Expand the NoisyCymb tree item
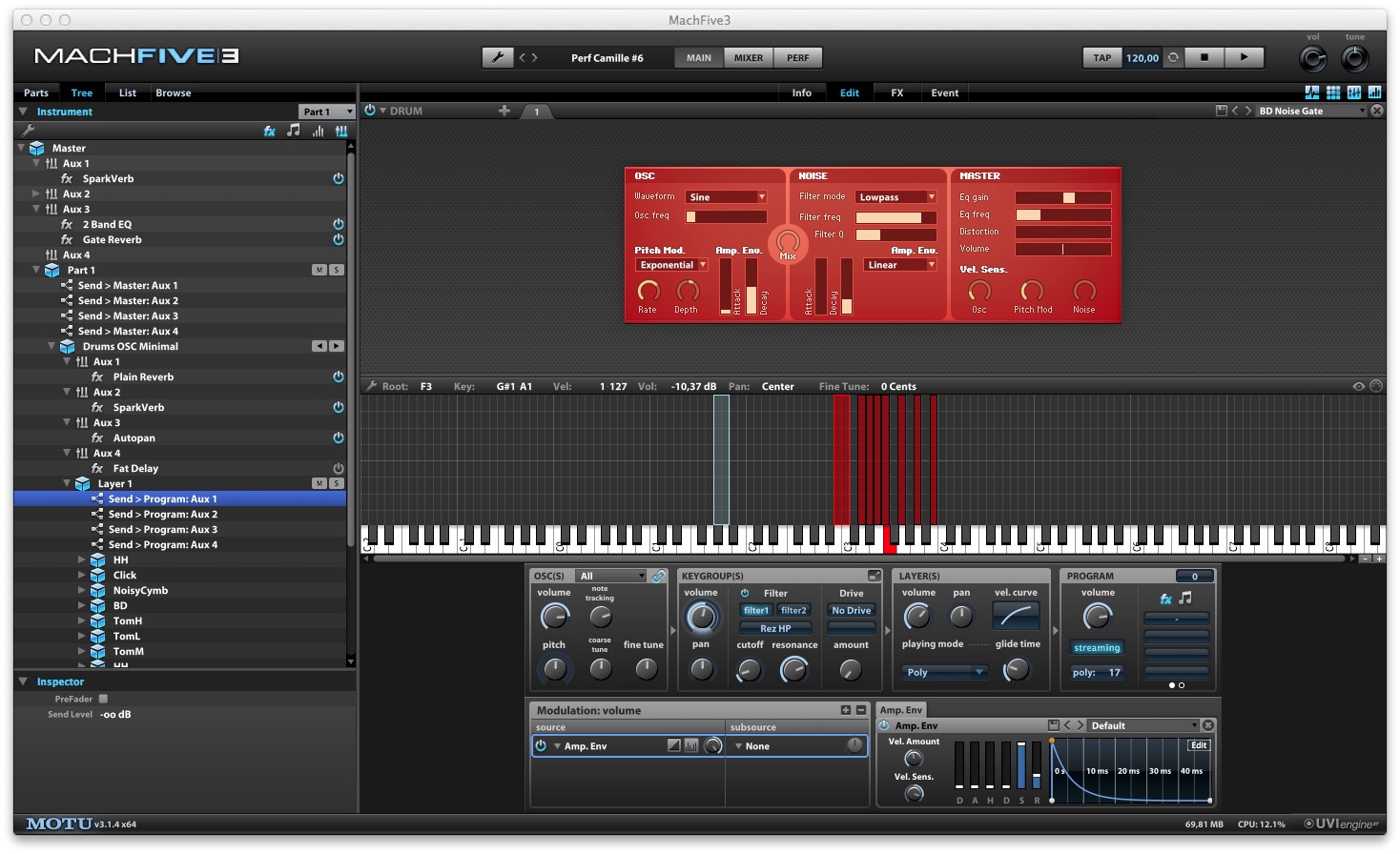 click(82, 590)
